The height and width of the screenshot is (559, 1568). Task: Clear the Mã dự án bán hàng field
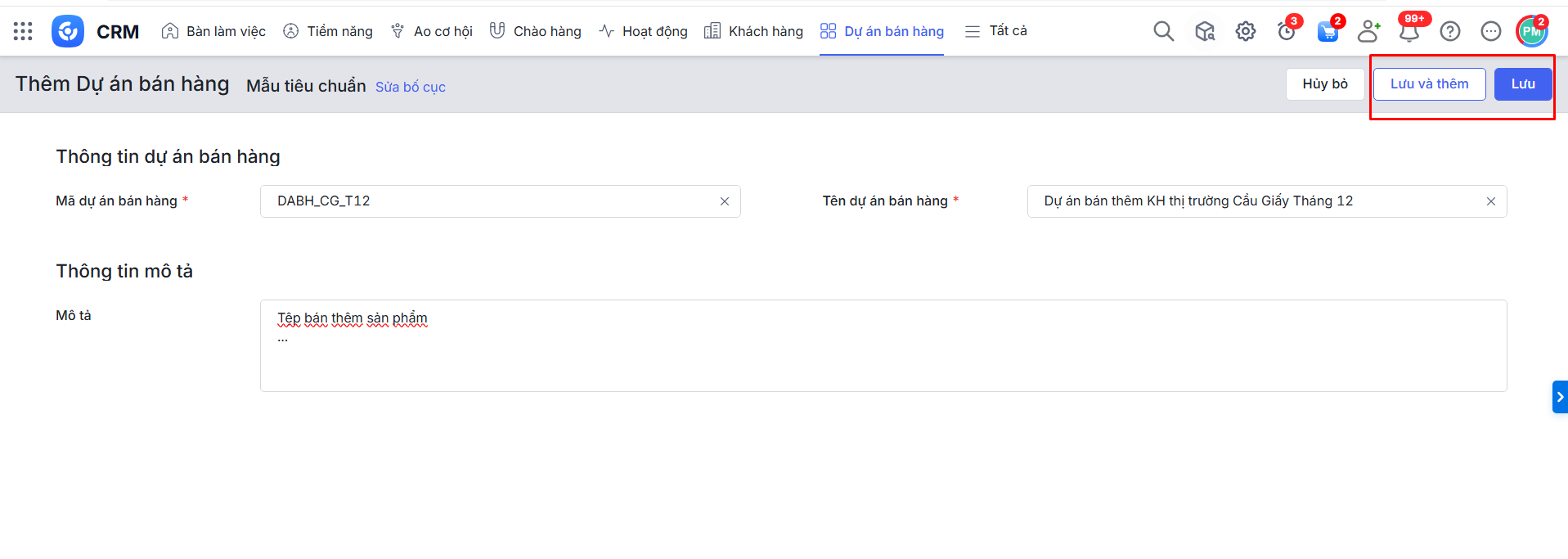(x=724, y=201)
